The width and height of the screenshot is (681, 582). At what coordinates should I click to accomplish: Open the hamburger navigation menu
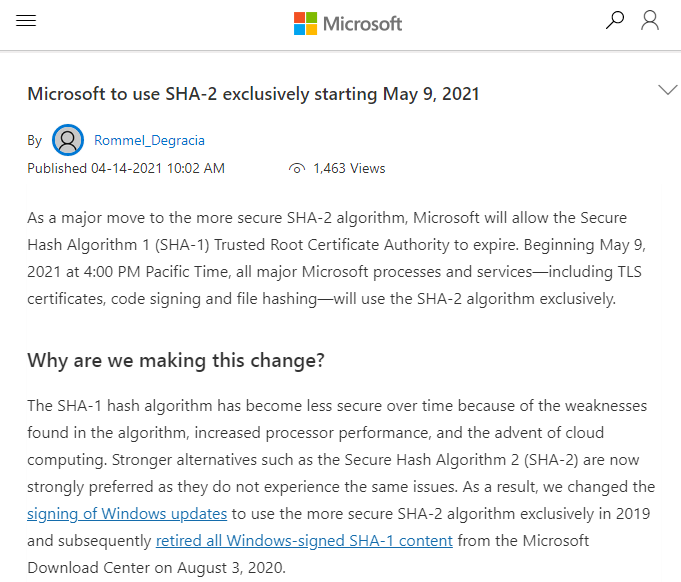coord(27,21)
